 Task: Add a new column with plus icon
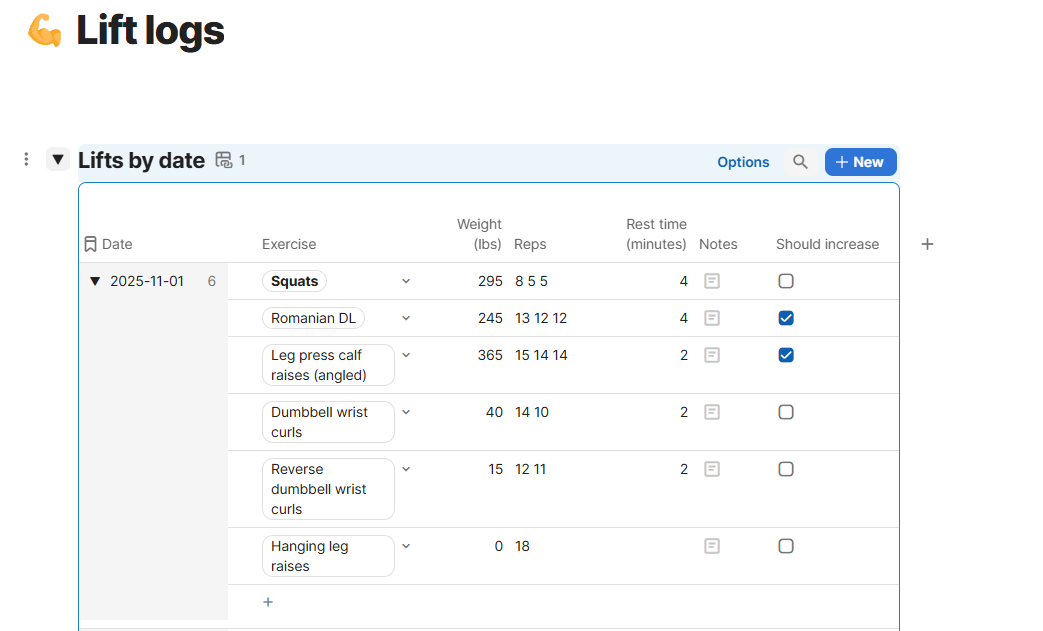(927, 244)
